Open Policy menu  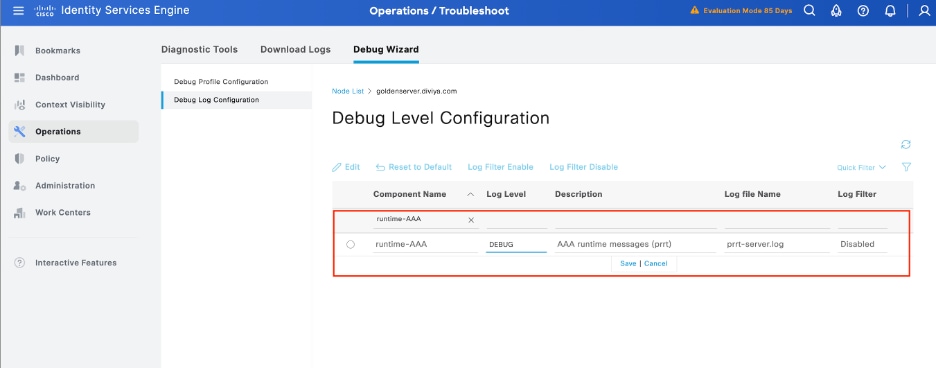[47, 159]
